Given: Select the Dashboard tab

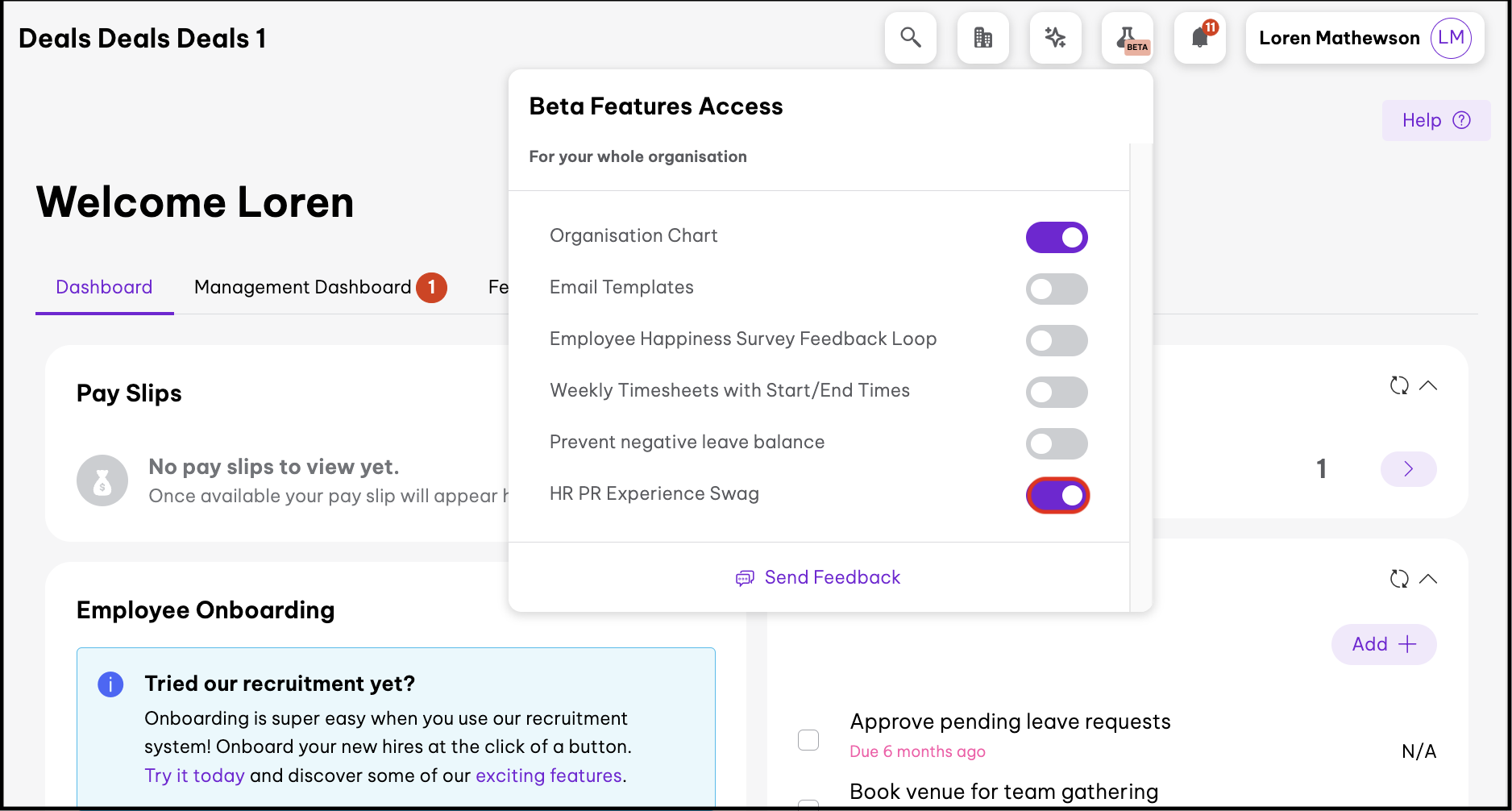Looking at the screenshot, I should click(104, 287).
